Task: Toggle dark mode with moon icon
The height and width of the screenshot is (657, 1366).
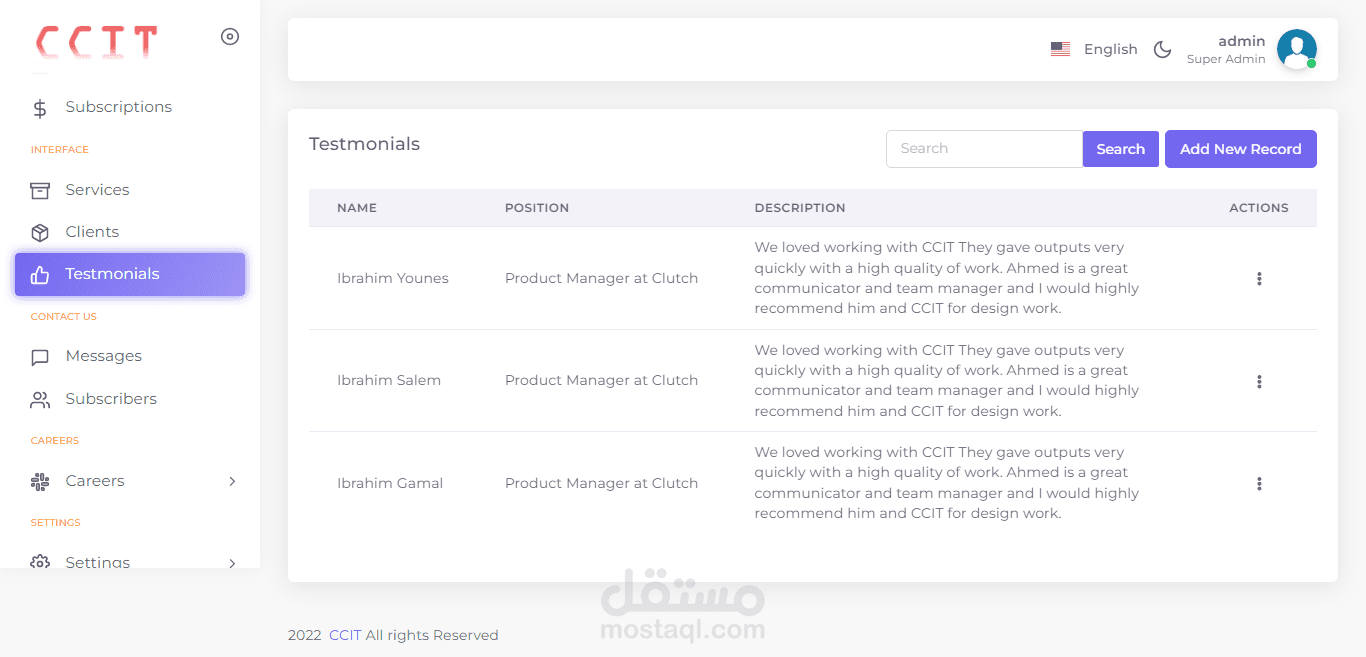Action: 1162,49
